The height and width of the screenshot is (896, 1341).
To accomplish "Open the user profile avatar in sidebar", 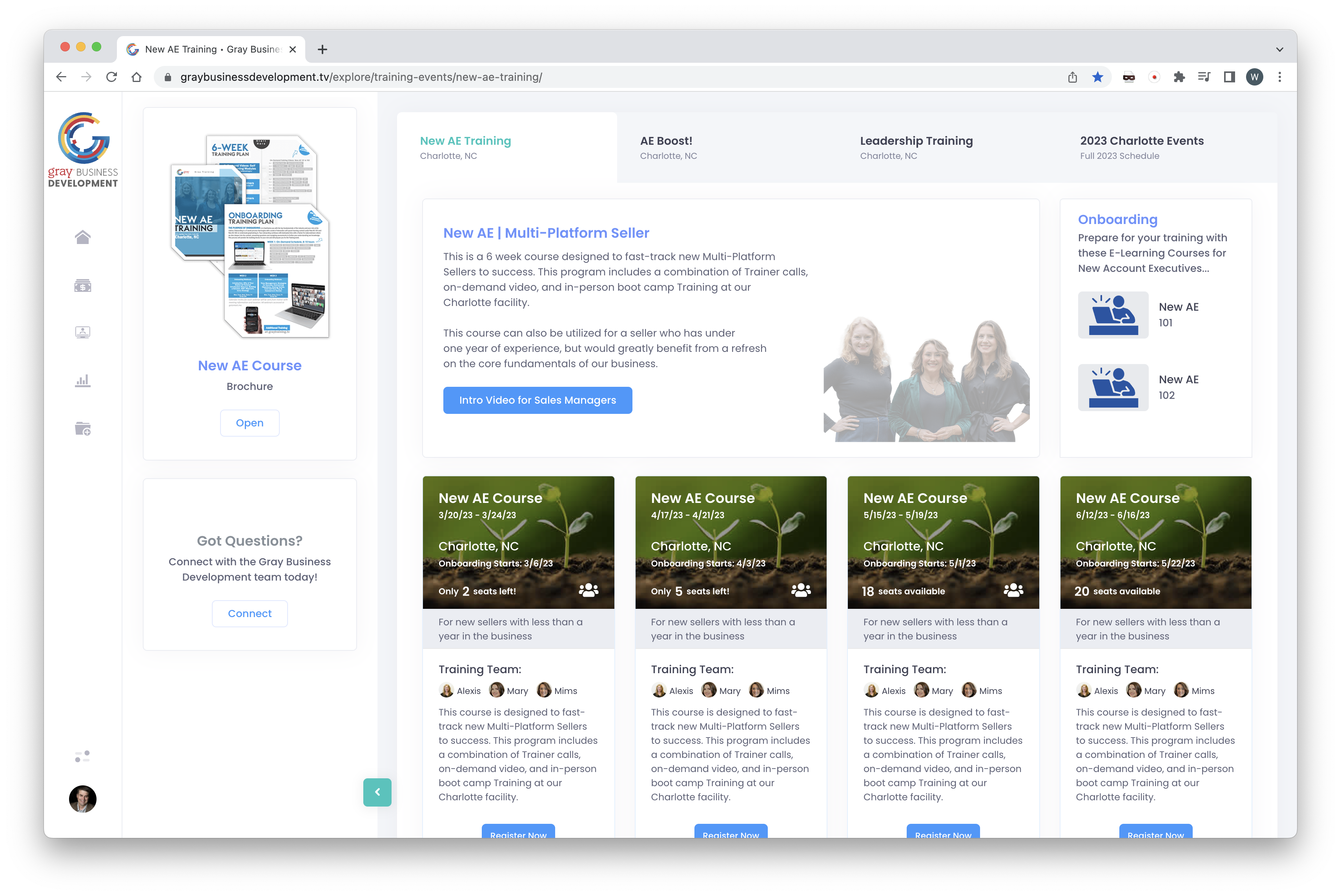I will coord(82,799).
